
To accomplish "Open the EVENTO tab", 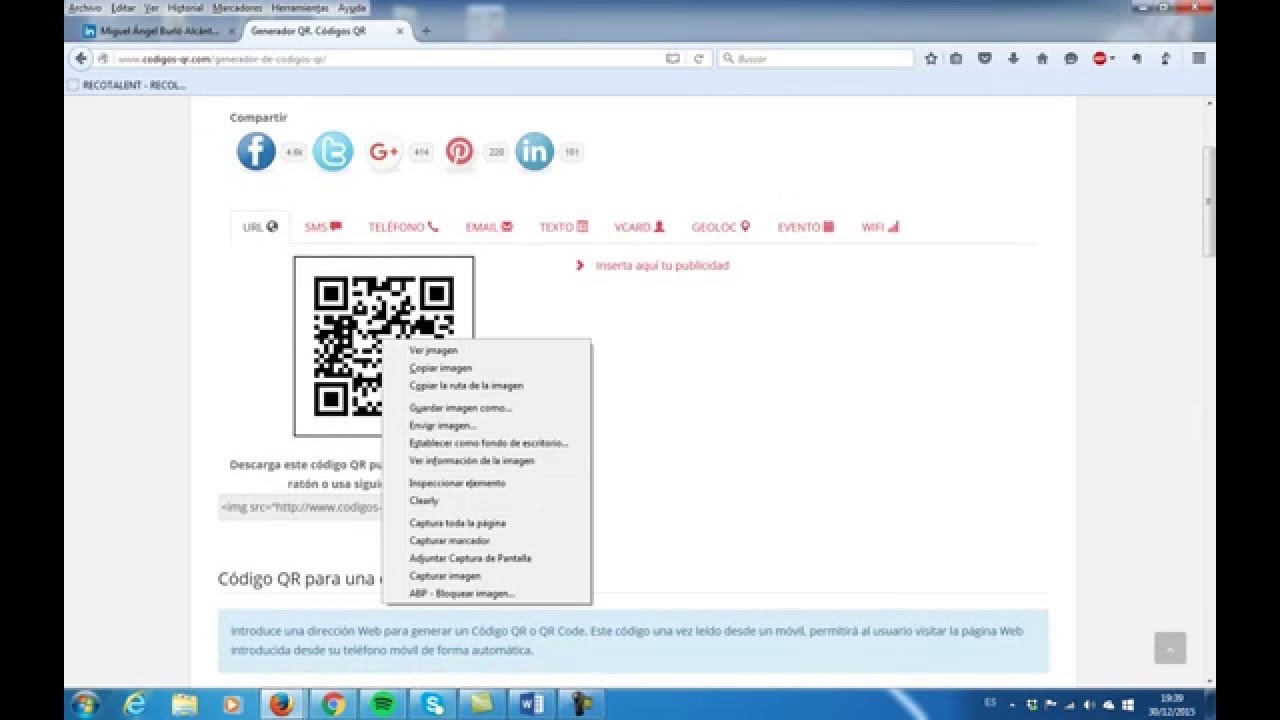I will [x=806, y=227].
